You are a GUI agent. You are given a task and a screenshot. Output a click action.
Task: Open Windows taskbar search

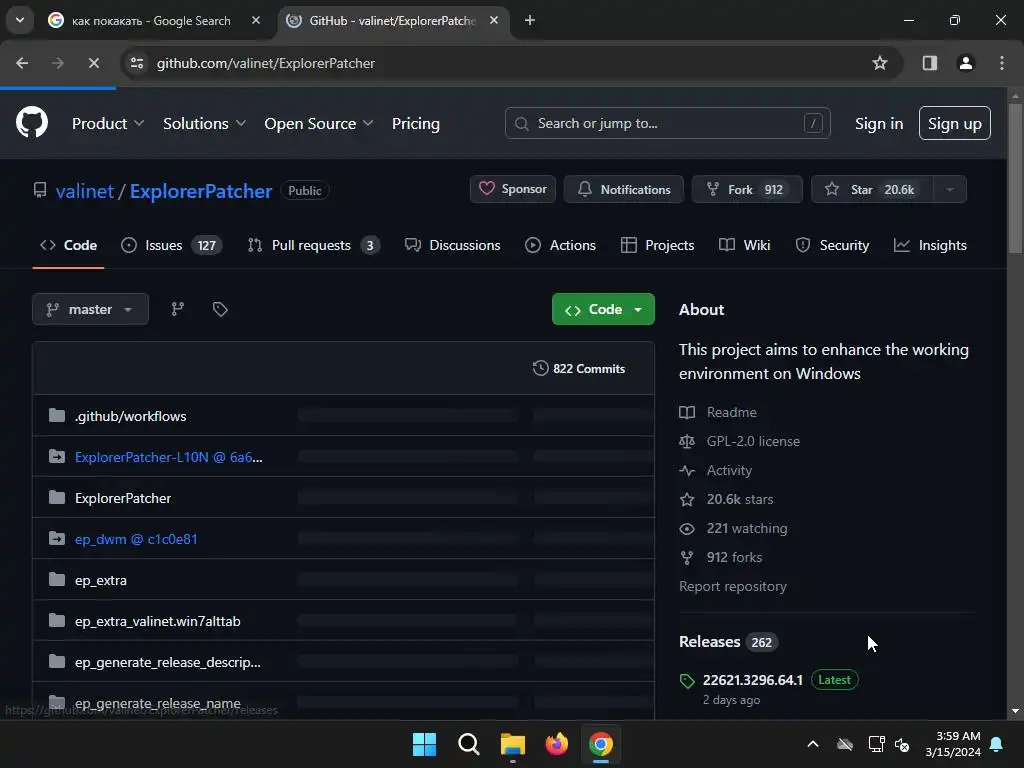[x=468, y=744]
